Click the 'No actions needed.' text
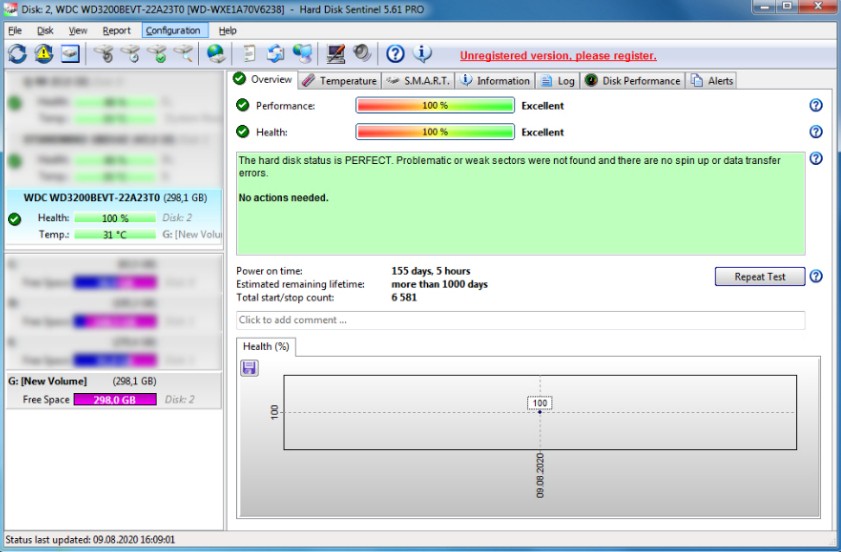The image size is (841, 552). tap(283, 198)
